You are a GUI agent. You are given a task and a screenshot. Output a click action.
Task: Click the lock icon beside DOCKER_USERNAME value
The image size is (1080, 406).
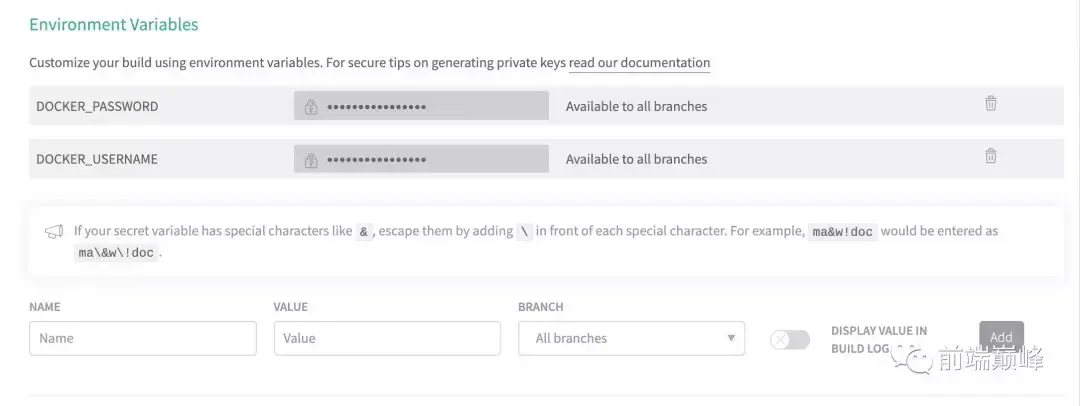pyautogui.click(x=311, y=159)
